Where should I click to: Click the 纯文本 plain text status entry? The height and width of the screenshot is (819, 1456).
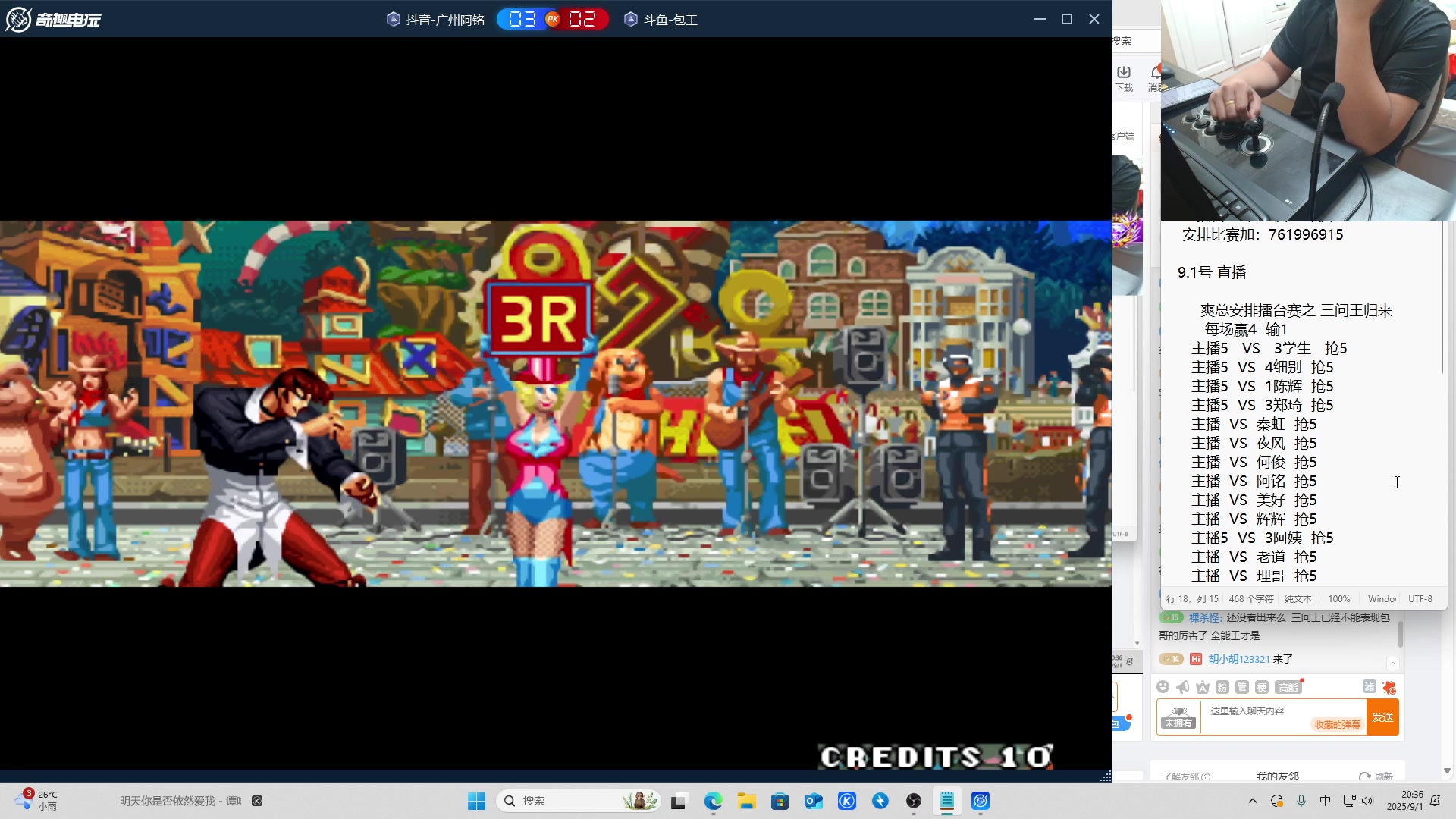(1298, 598)
